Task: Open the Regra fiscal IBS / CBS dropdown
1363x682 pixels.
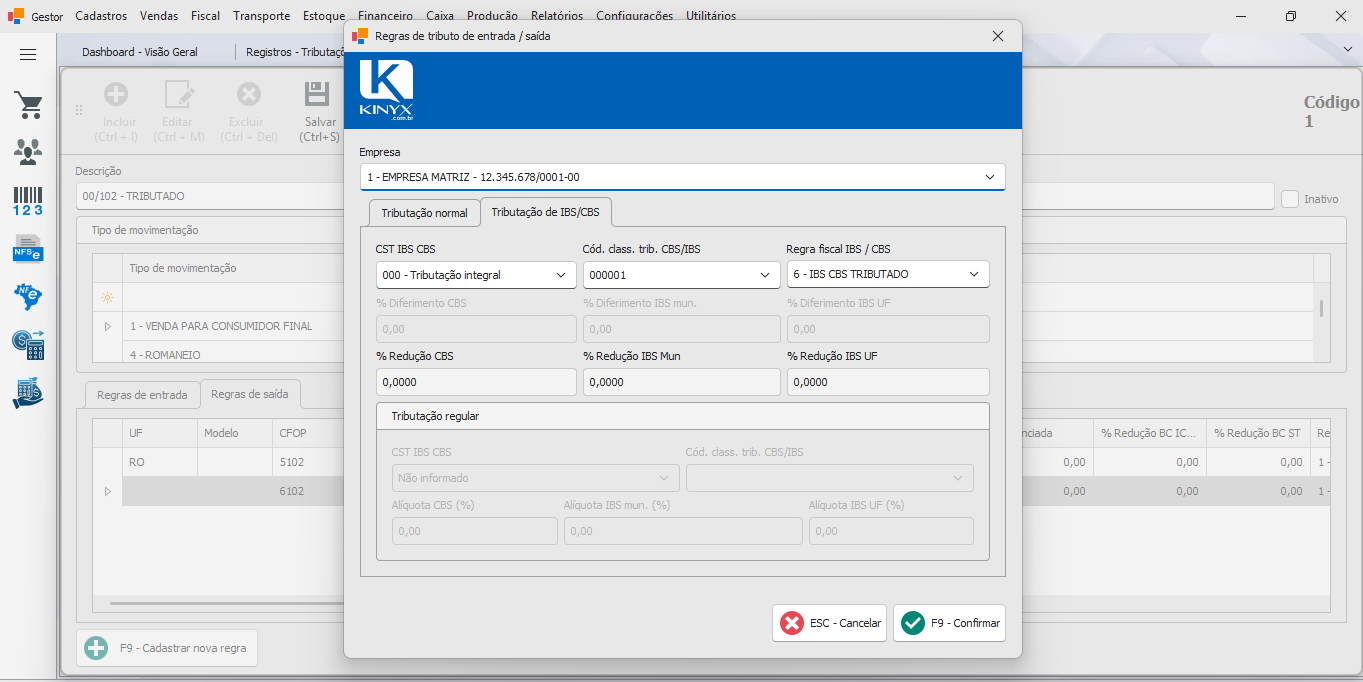Action: [974, 274]
